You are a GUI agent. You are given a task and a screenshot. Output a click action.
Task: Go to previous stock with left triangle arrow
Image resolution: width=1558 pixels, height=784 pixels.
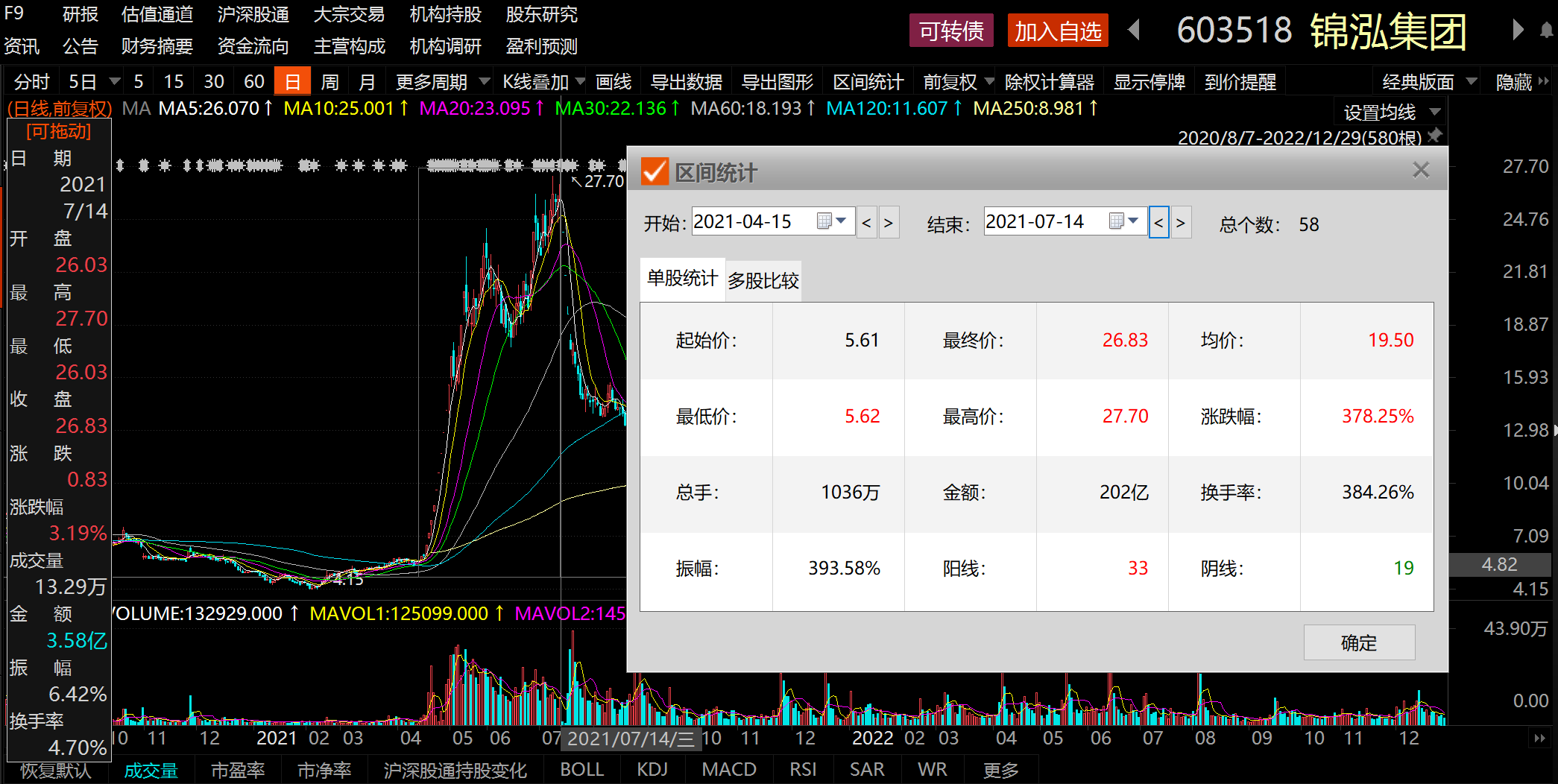[1134, 31]
